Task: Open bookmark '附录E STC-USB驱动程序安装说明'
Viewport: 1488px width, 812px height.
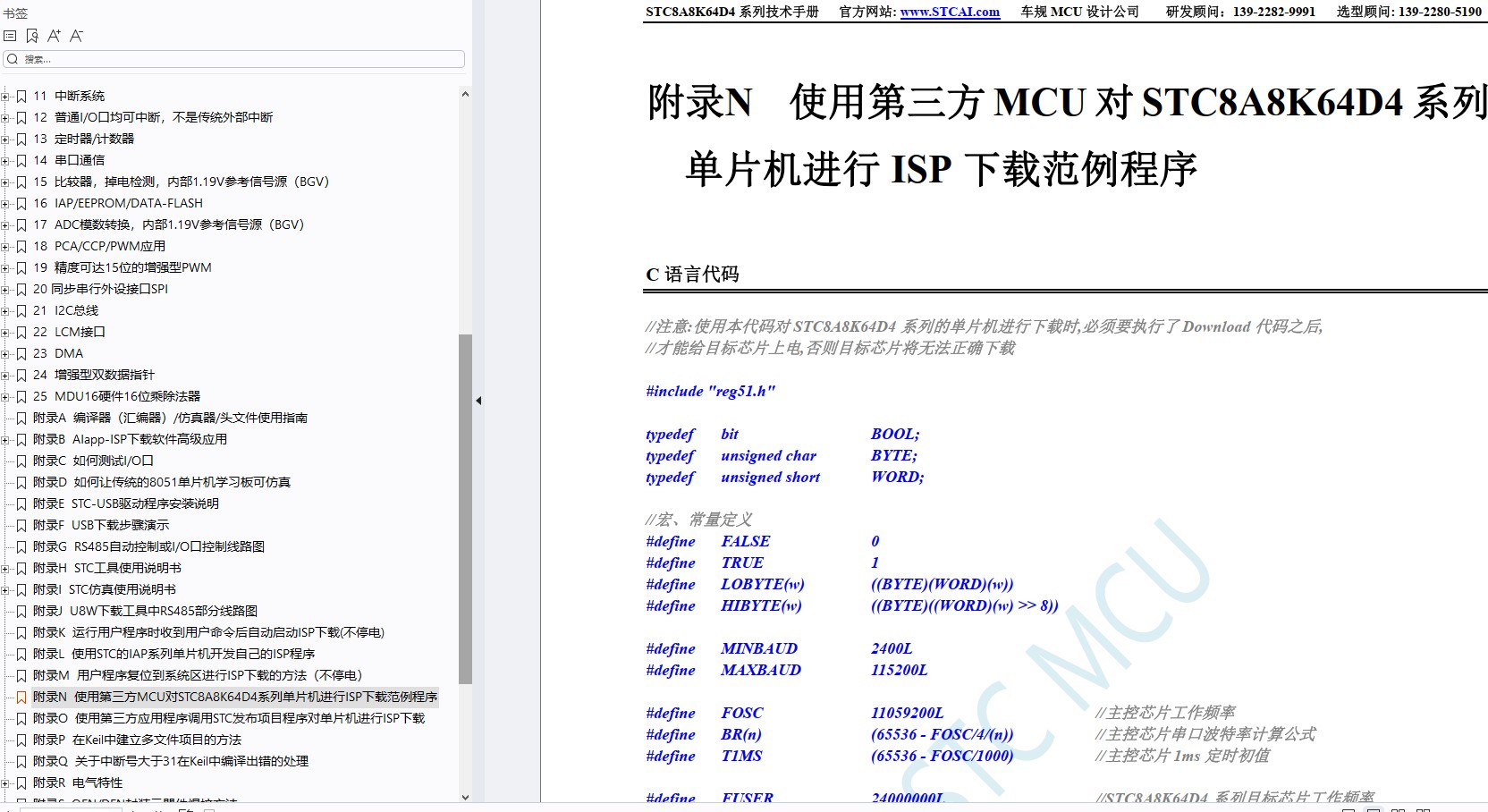Action: pos(126,503)
